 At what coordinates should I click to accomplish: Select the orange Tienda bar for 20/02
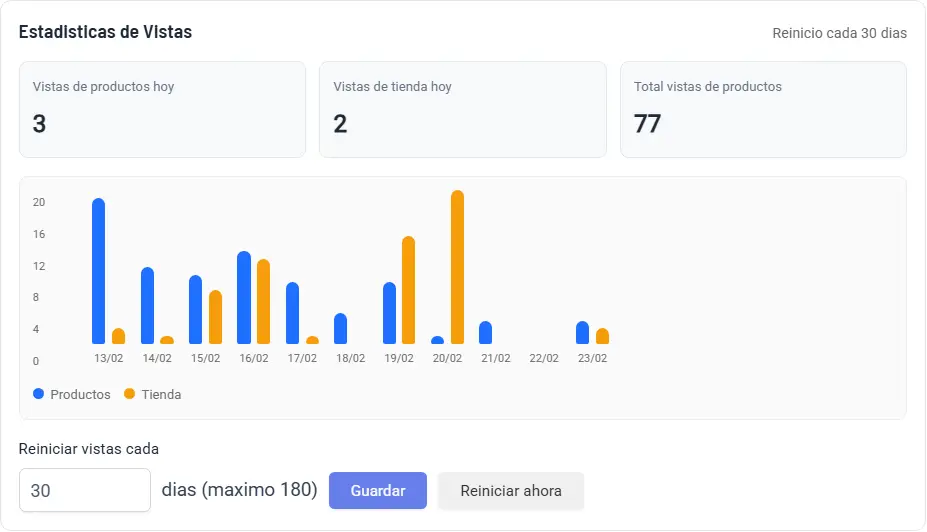pyautogui.click(x=458, y=267)
